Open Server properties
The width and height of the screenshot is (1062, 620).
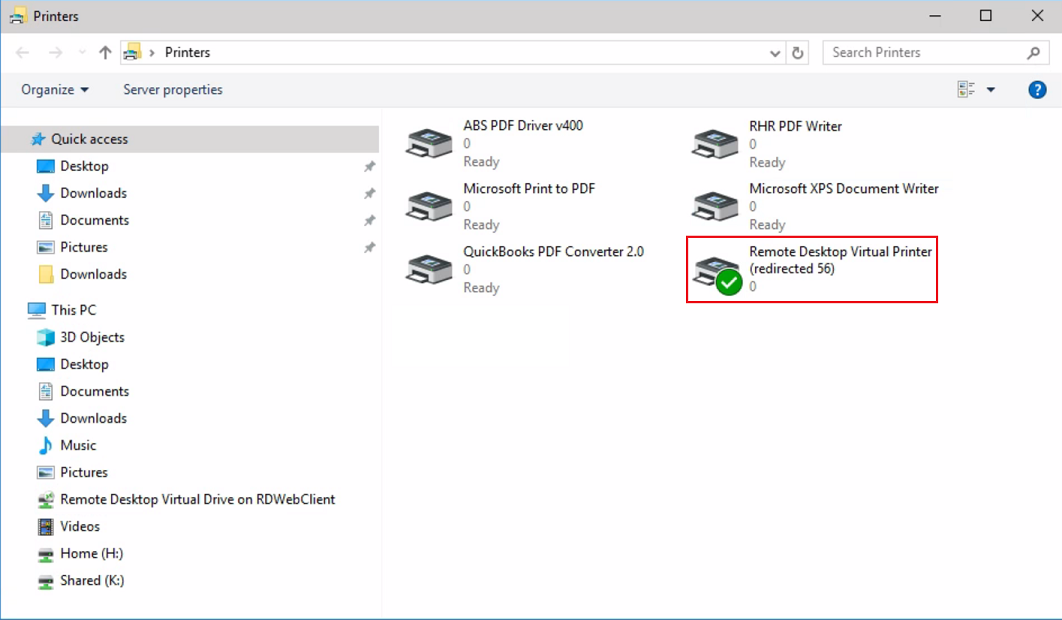173,89
